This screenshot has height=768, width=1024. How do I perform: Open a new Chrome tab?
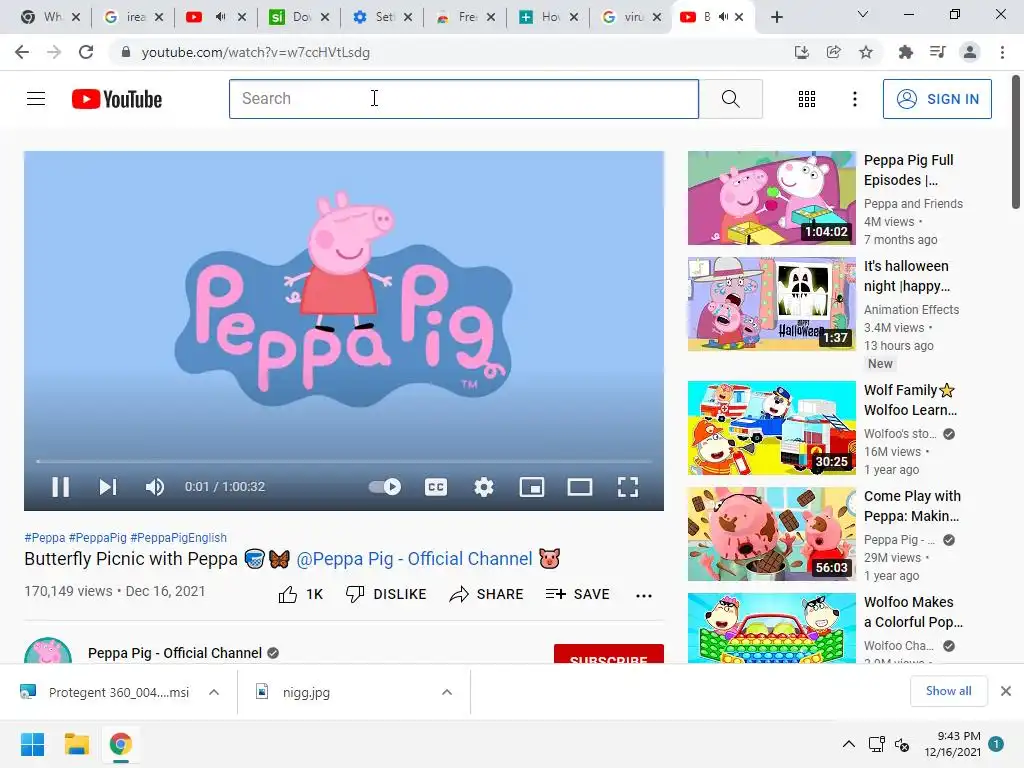(776, 17)
